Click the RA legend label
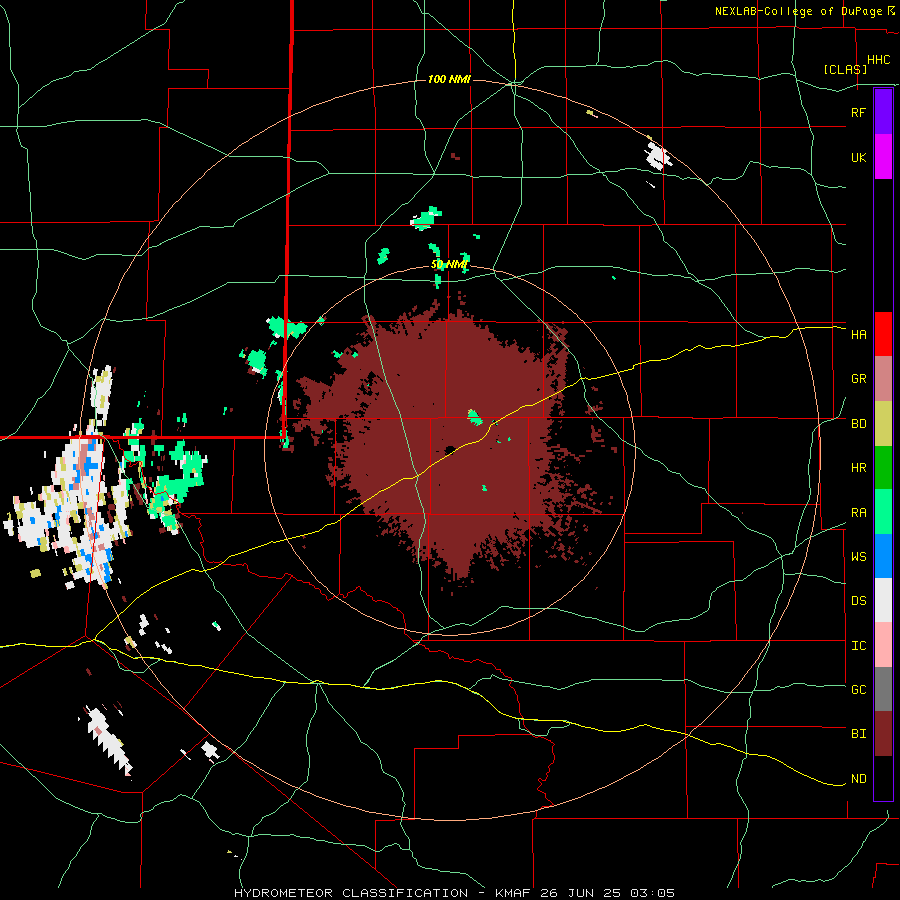This screenshot has height=900, width=900. click(x=858, y=513)
